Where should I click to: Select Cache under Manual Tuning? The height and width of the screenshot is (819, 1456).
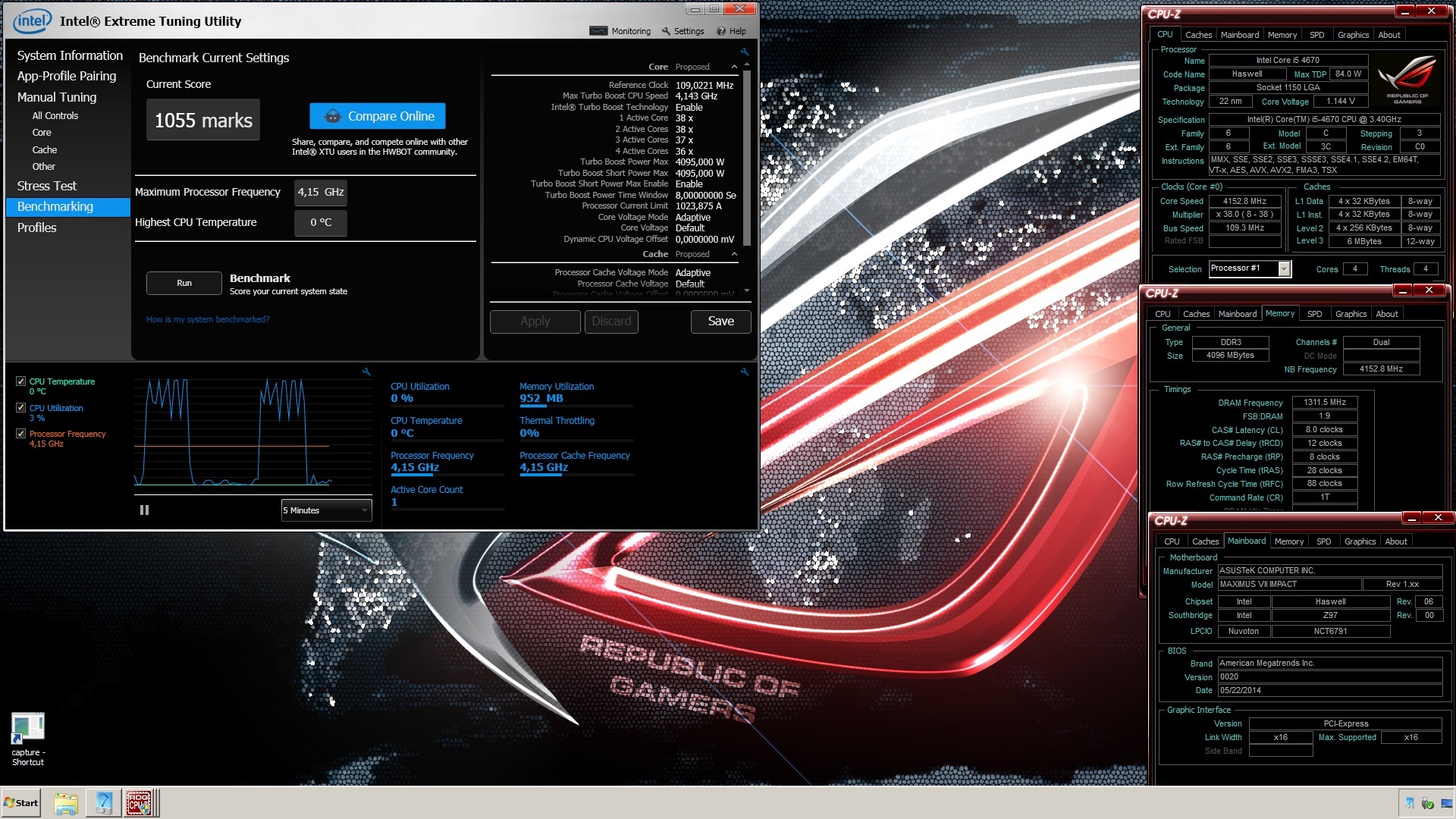45,150
